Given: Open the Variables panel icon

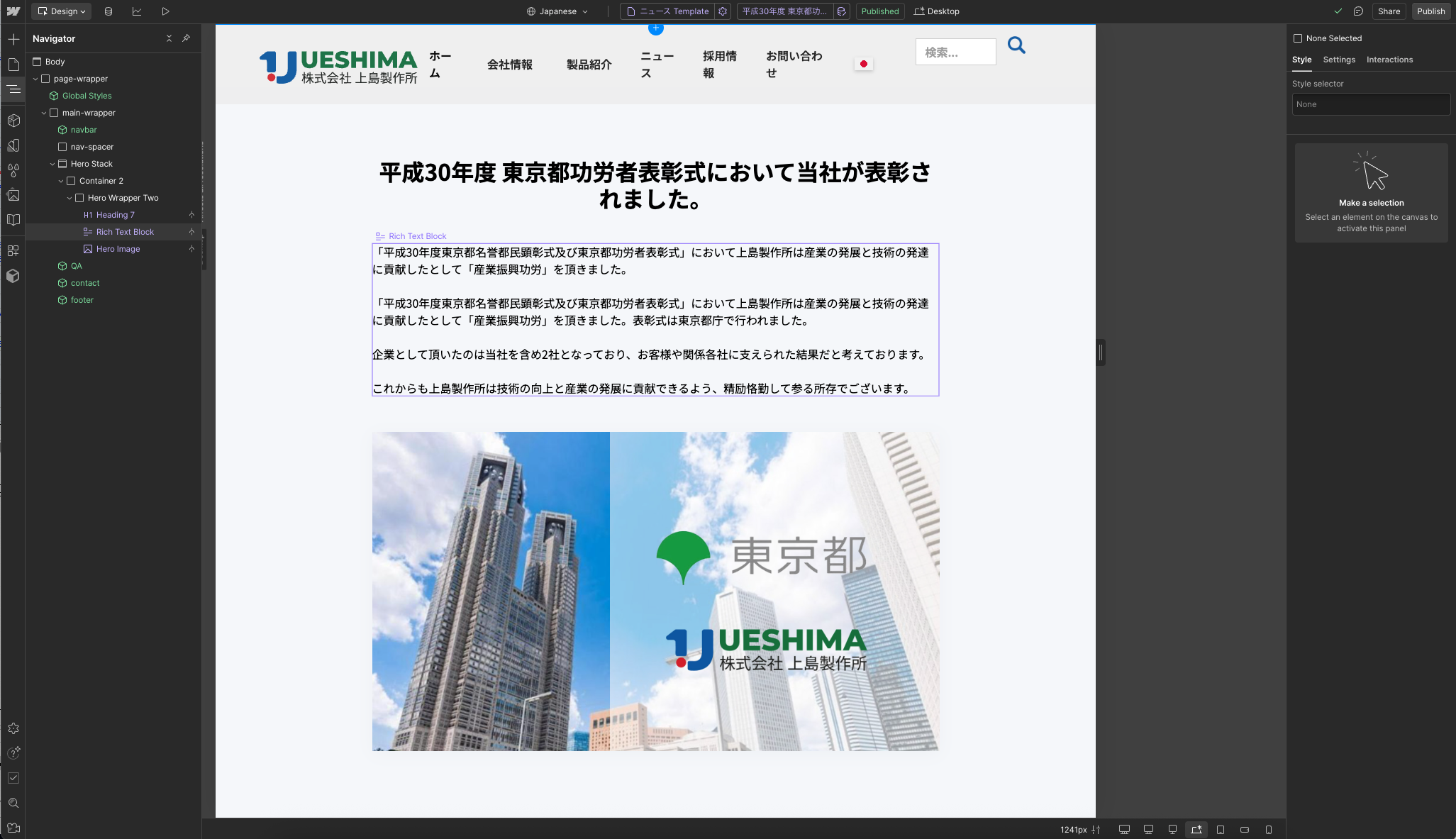Looking at the screenshot, I should pyautogui.click(x=13, y=145).
